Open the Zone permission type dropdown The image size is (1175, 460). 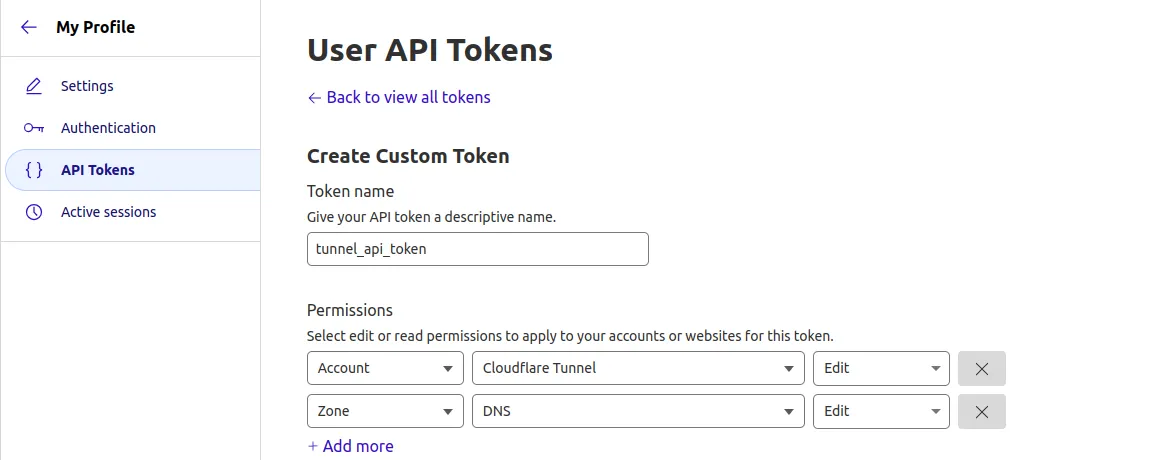(x=385, y=411)
